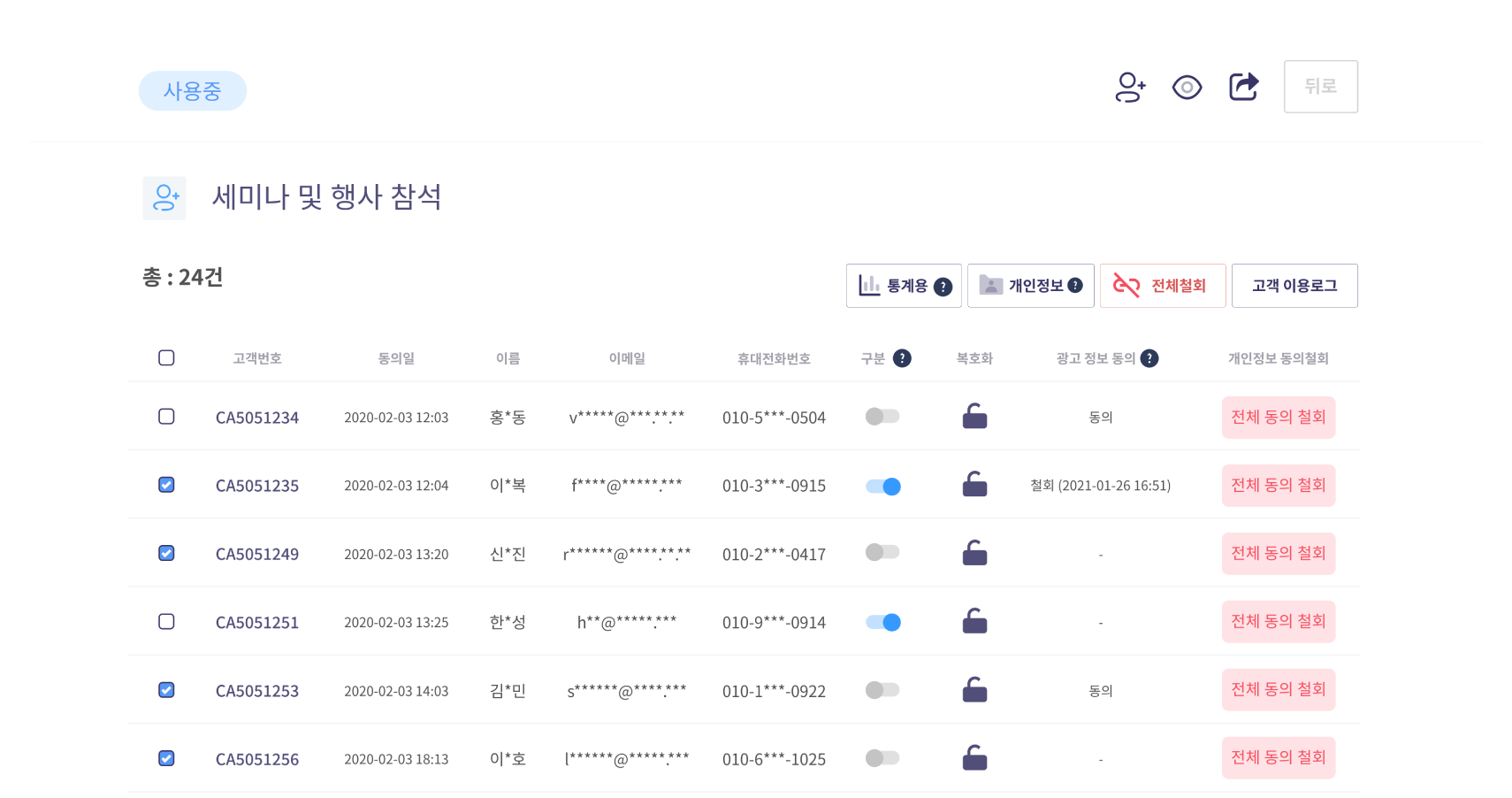Open 고객 이용로그 customer log
This screenshot has height=798, width=1512.
click(x=1294, y=286)
